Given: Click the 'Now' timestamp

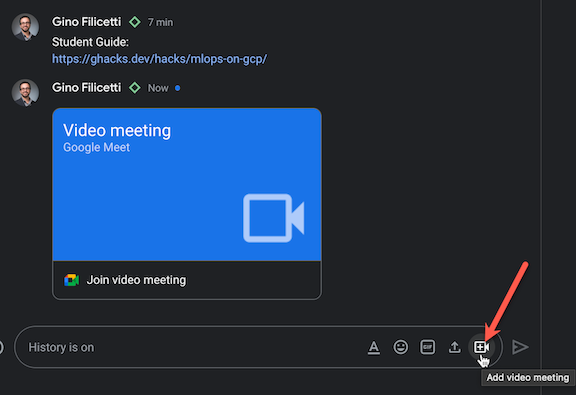Looking at the screenshot, I should click(x=158, y=88).
